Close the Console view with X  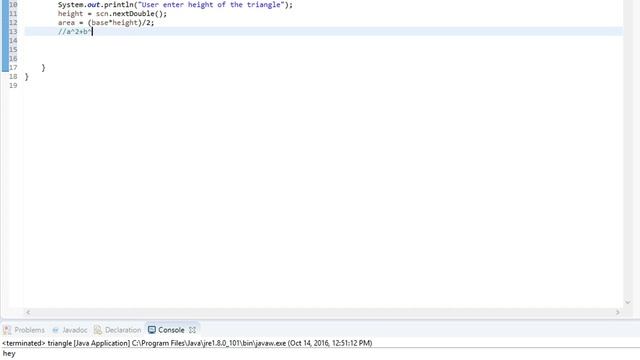point(192,330)
